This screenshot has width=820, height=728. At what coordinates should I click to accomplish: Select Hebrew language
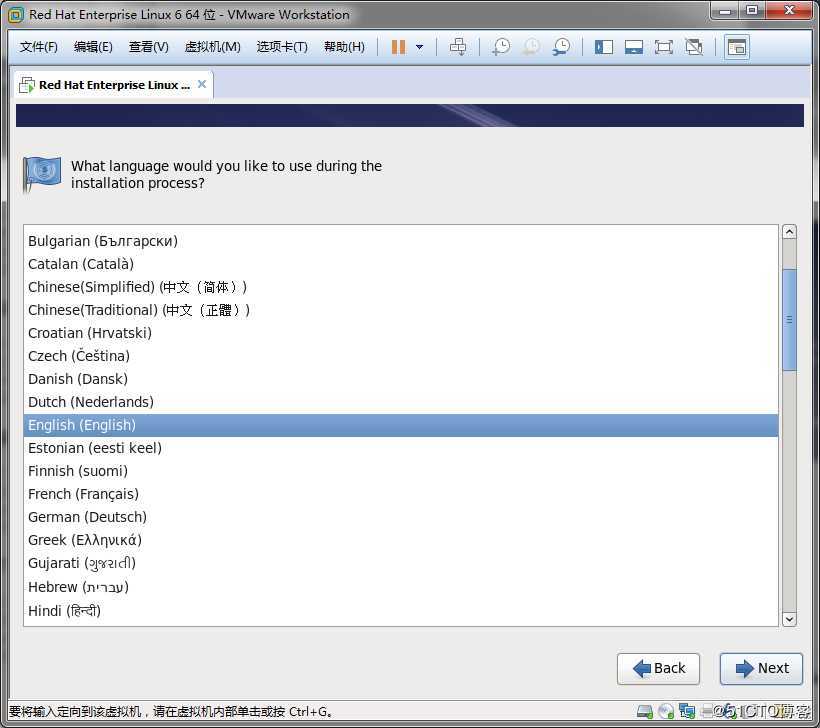[401, 587]
